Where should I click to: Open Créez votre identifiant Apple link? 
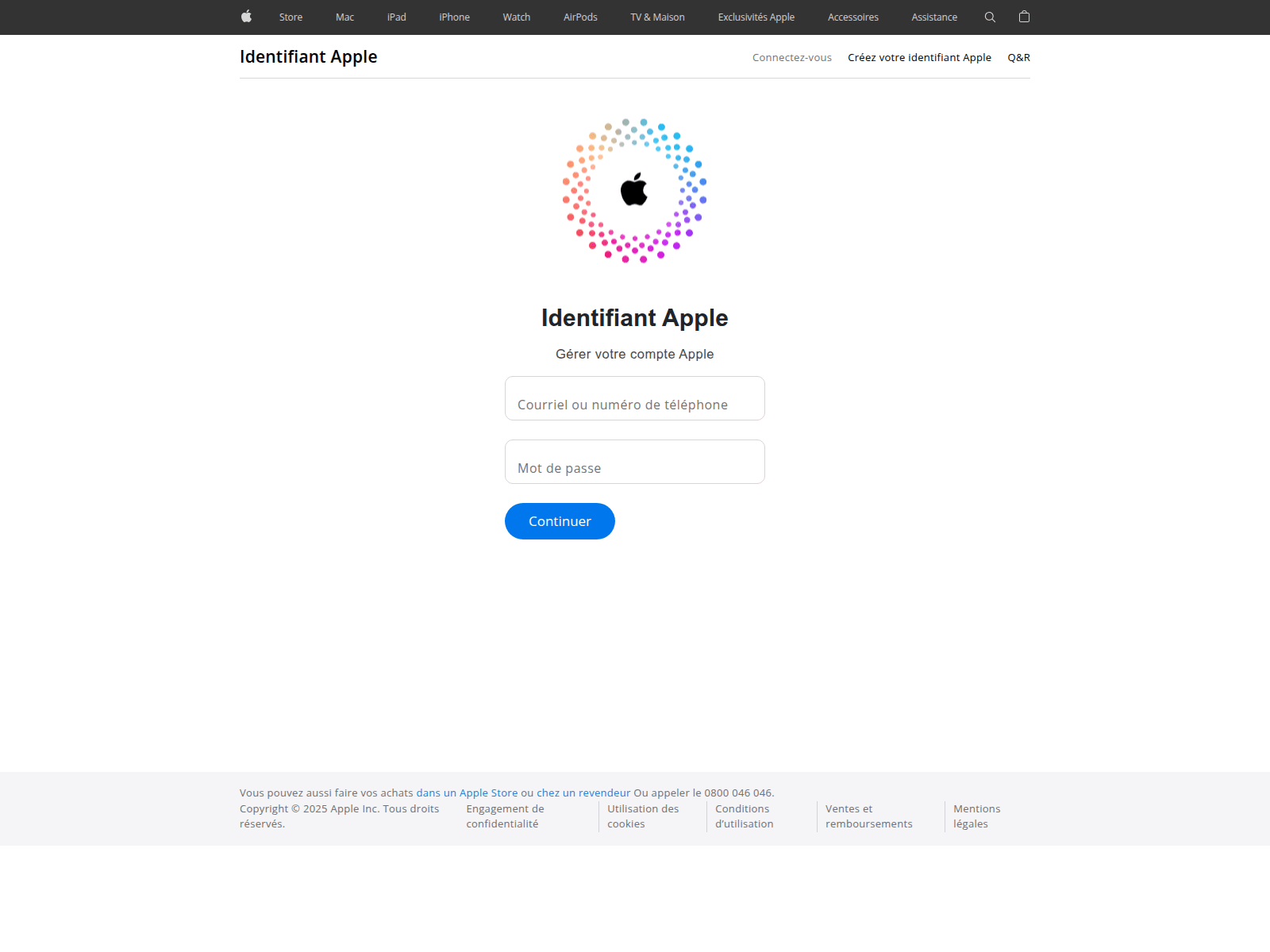point(919,58)
